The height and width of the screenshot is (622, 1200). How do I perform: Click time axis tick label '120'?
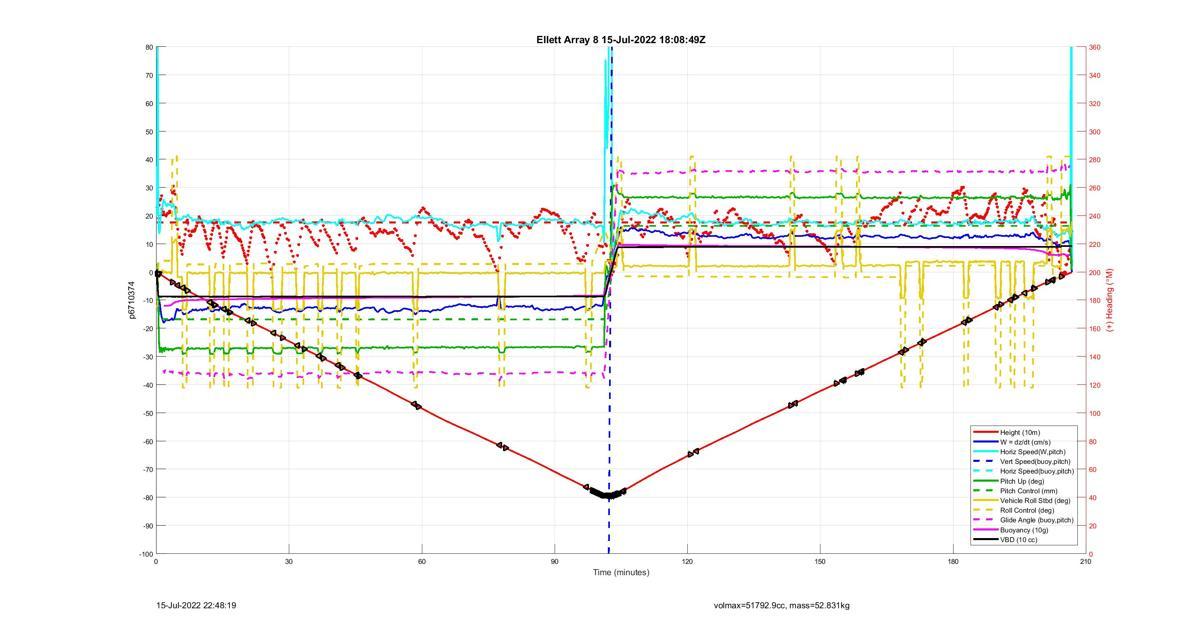pyautogui.click(x=687, y=561)
